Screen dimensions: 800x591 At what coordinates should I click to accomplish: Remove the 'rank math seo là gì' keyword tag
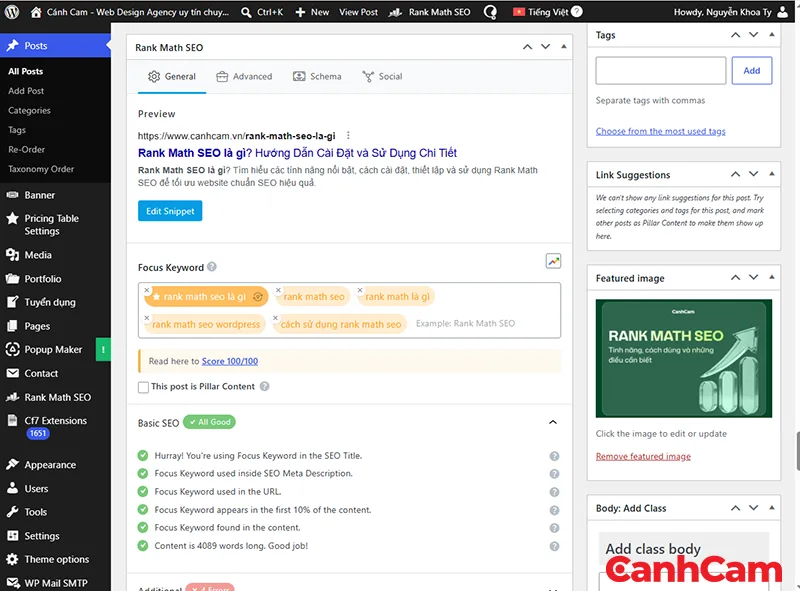tap(147, 290)
